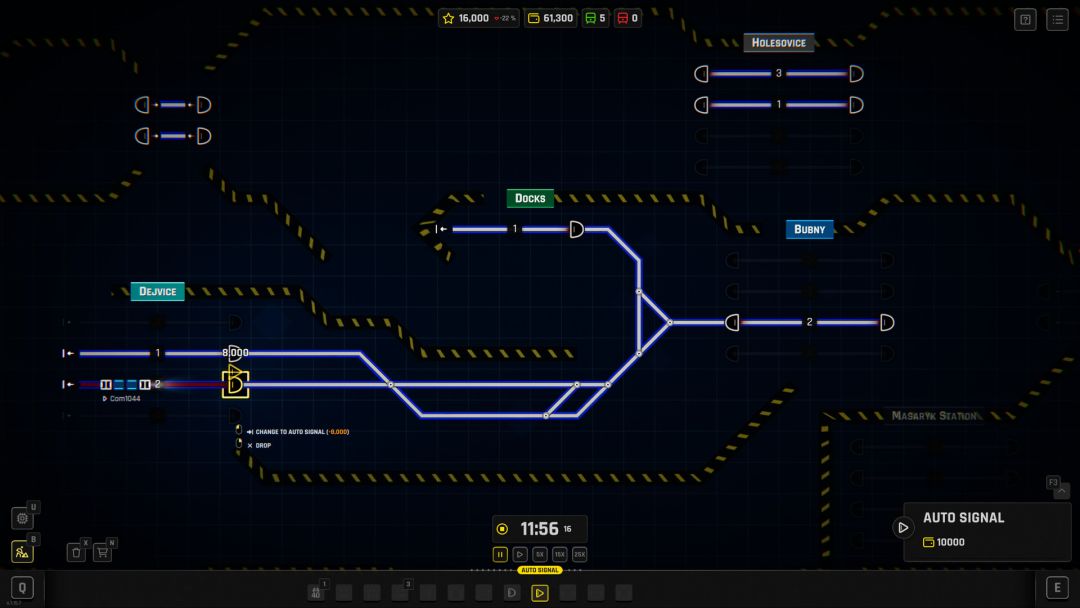Open the upgrades chip icon panel
This screenshot has height=608, width=1080.
pyautogui.click(x=22, y=518)
